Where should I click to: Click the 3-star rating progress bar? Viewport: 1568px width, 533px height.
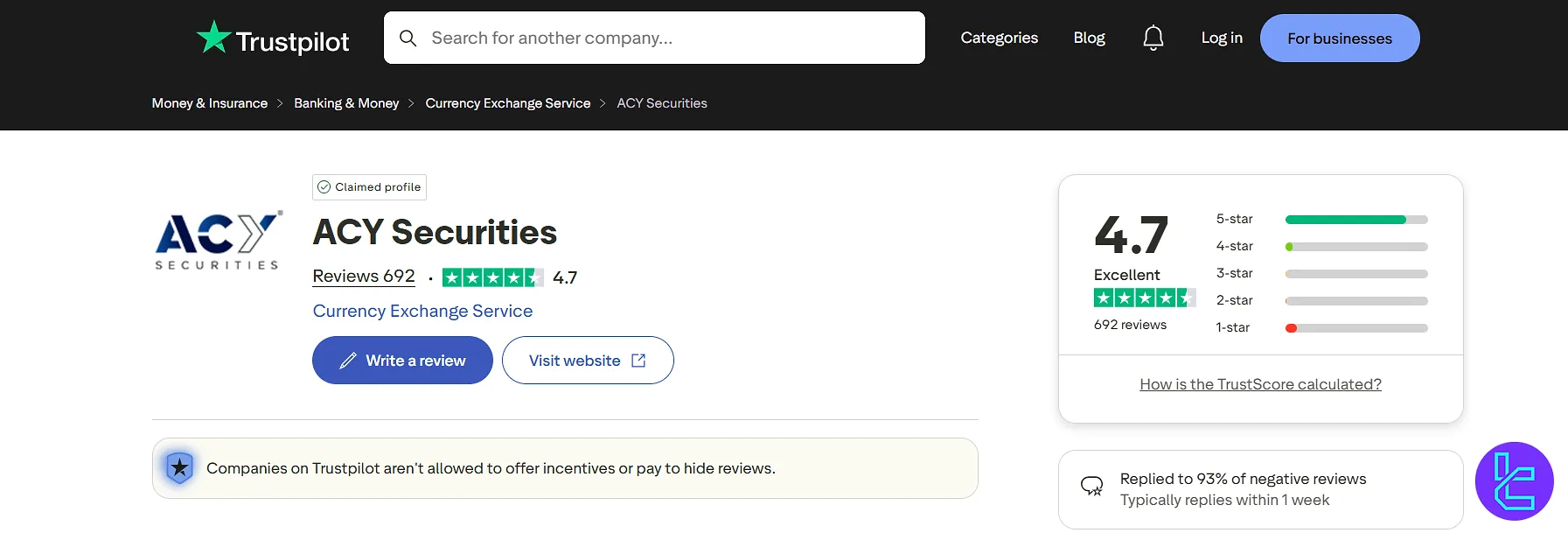(1355, 274)
